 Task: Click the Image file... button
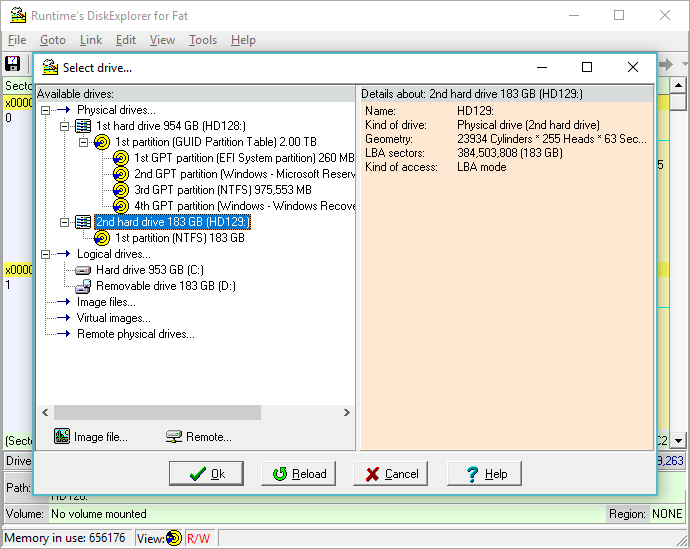tap(90, 437)
